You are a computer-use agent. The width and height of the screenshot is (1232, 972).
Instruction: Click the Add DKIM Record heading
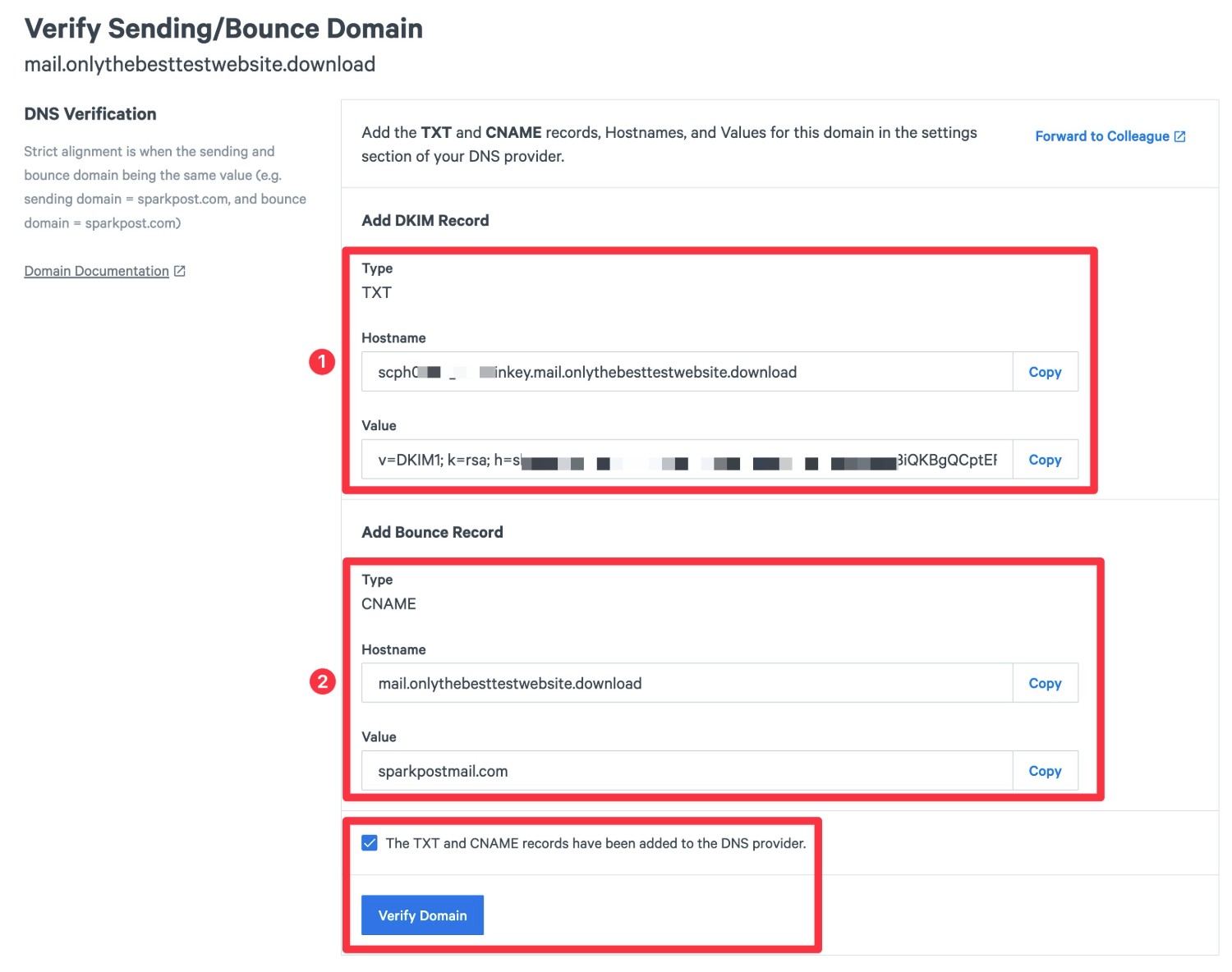click(x=425, y=220)
